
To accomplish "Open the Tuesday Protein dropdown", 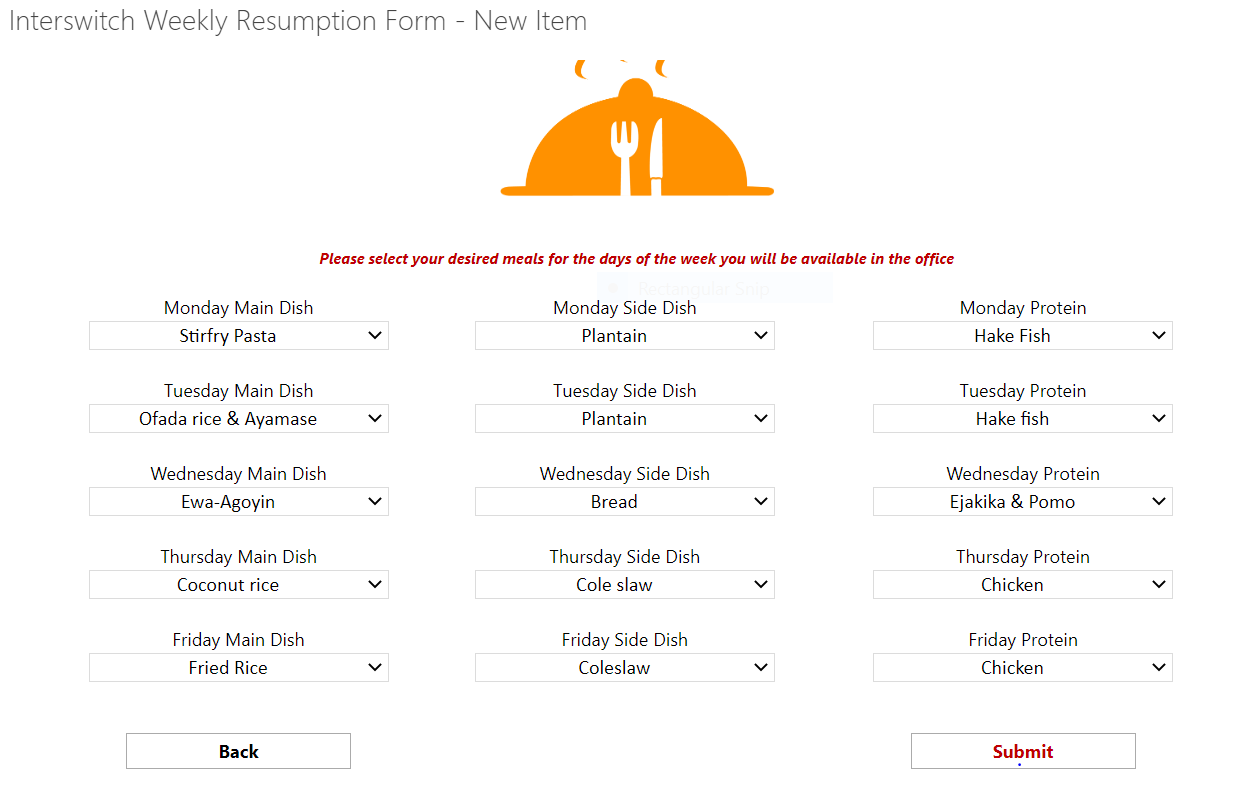I will 1022,419.
